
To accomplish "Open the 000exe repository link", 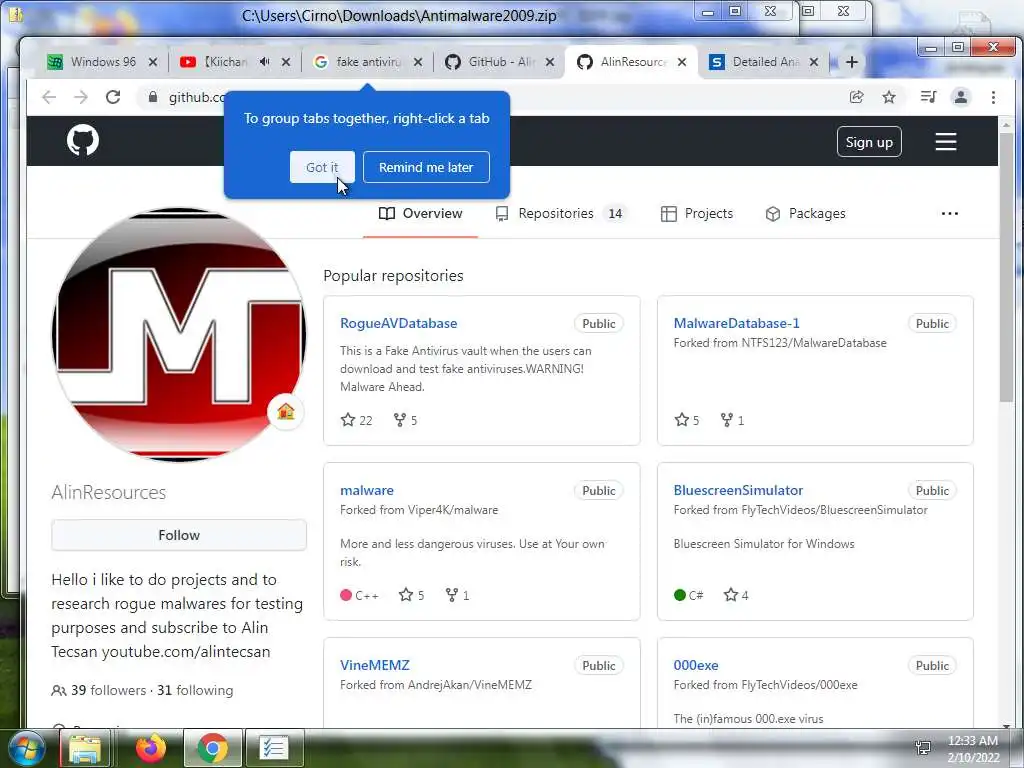I will coord(696,665).
